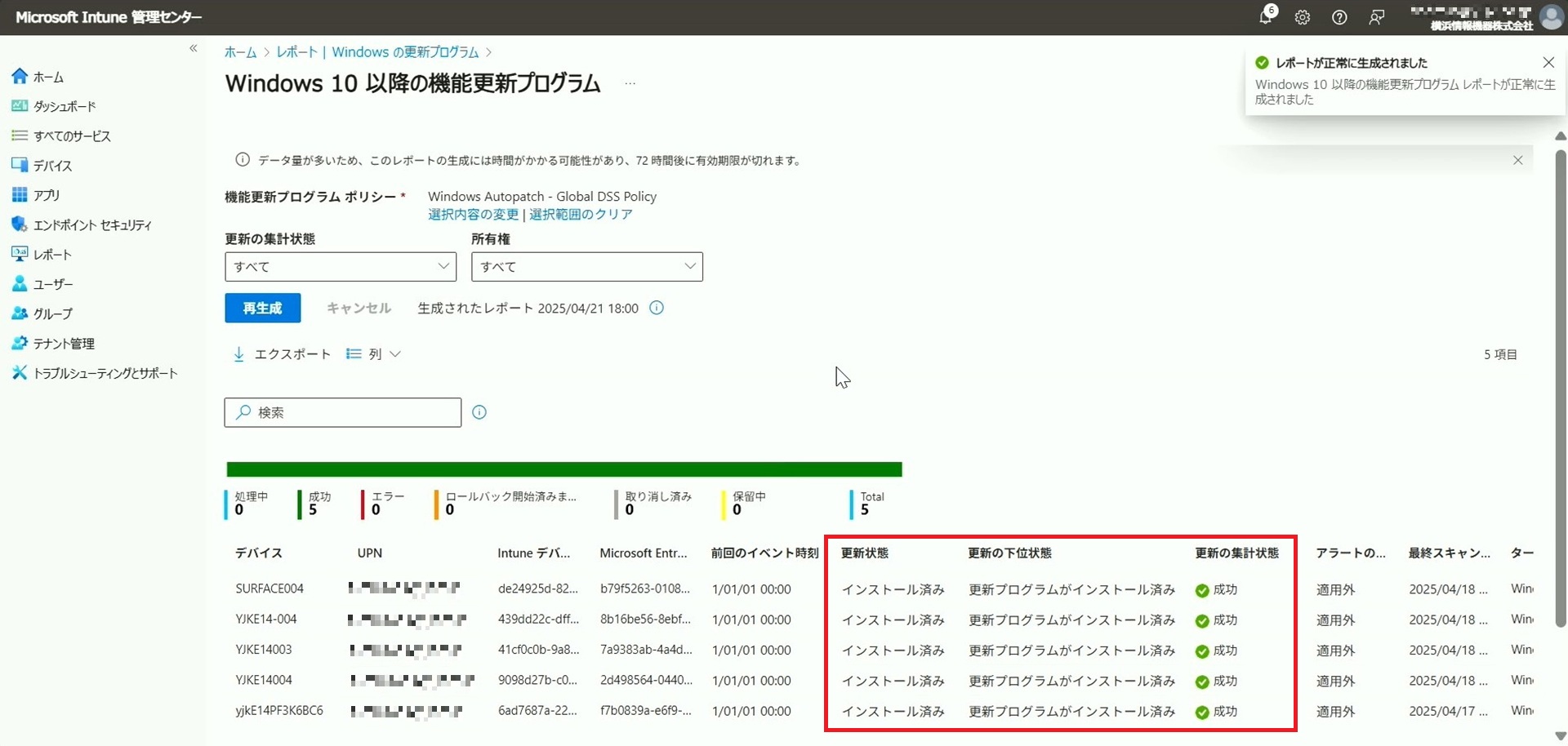
Task: Sort by 更新の下位状態 column header
Action: [1010, 553]
